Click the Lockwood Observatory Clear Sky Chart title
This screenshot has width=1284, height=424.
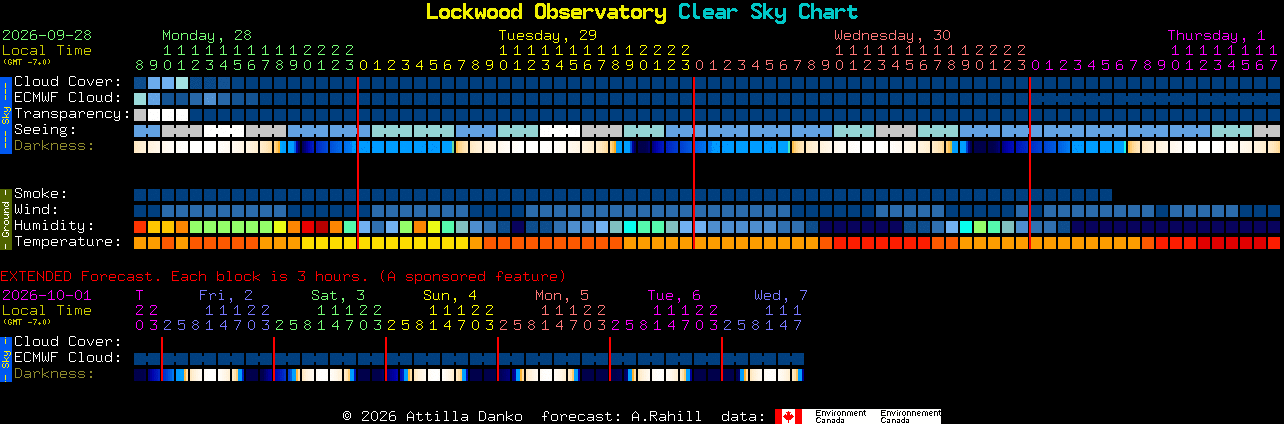click(642, 12)
